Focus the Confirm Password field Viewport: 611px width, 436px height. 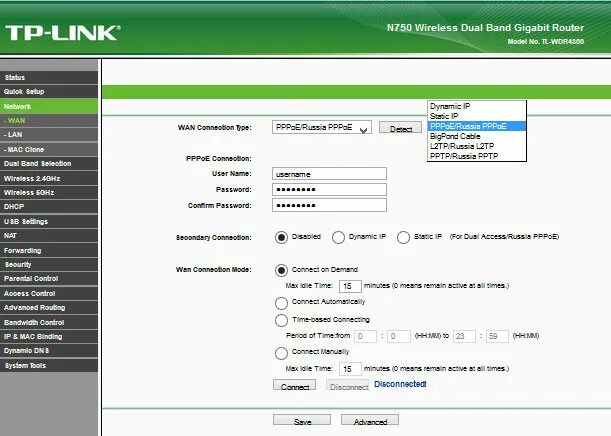coord(329,205)
